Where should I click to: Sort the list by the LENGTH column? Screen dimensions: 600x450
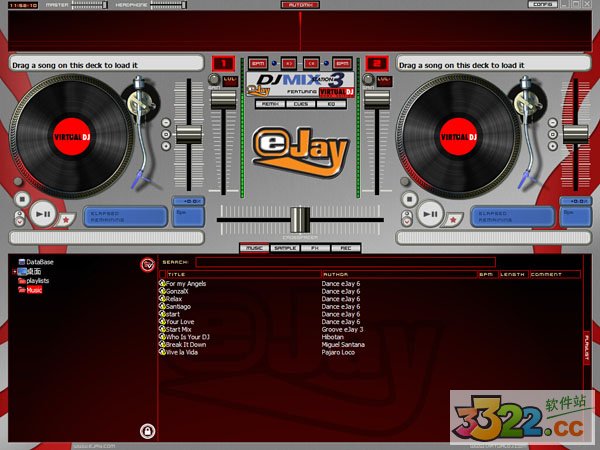(x=514, y=274)
